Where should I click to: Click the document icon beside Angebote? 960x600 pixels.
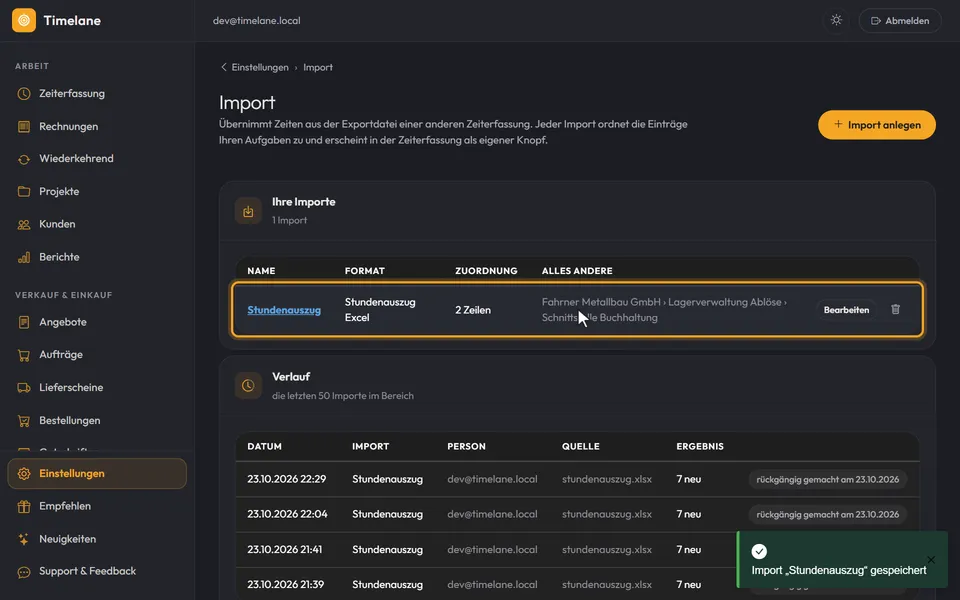(24, 322)
